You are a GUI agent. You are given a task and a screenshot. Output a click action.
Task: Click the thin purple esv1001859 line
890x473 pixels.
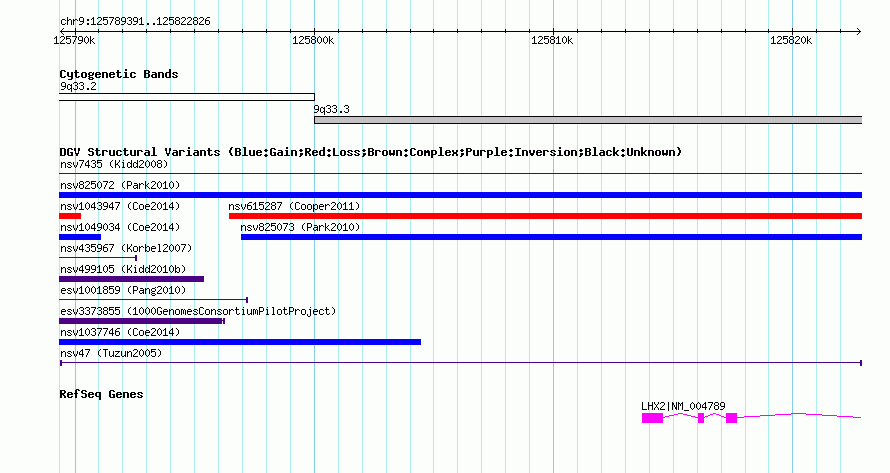coord(153,300)
